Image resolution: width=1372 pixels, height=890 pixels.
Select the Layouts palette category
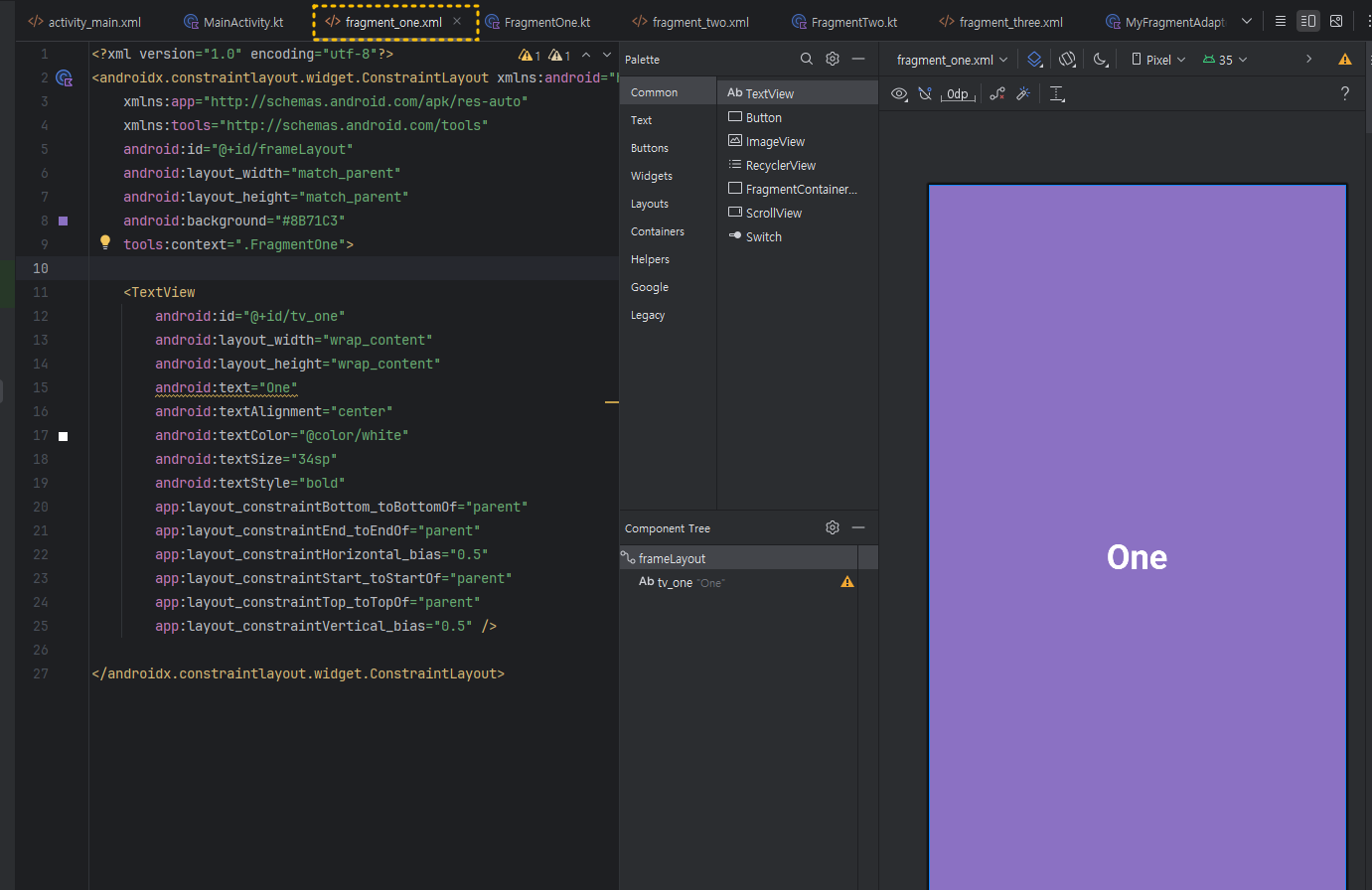[668, 204]
